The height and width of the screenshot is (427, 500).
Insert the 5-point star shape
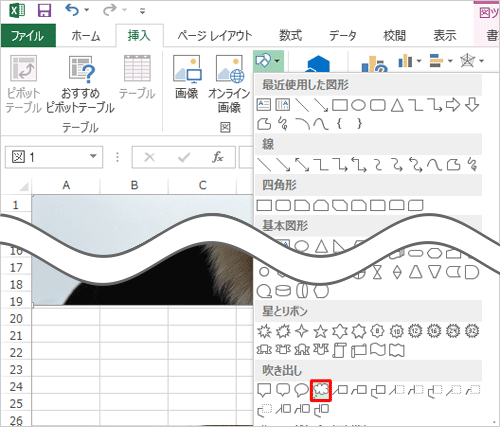(x=321, y=331)
